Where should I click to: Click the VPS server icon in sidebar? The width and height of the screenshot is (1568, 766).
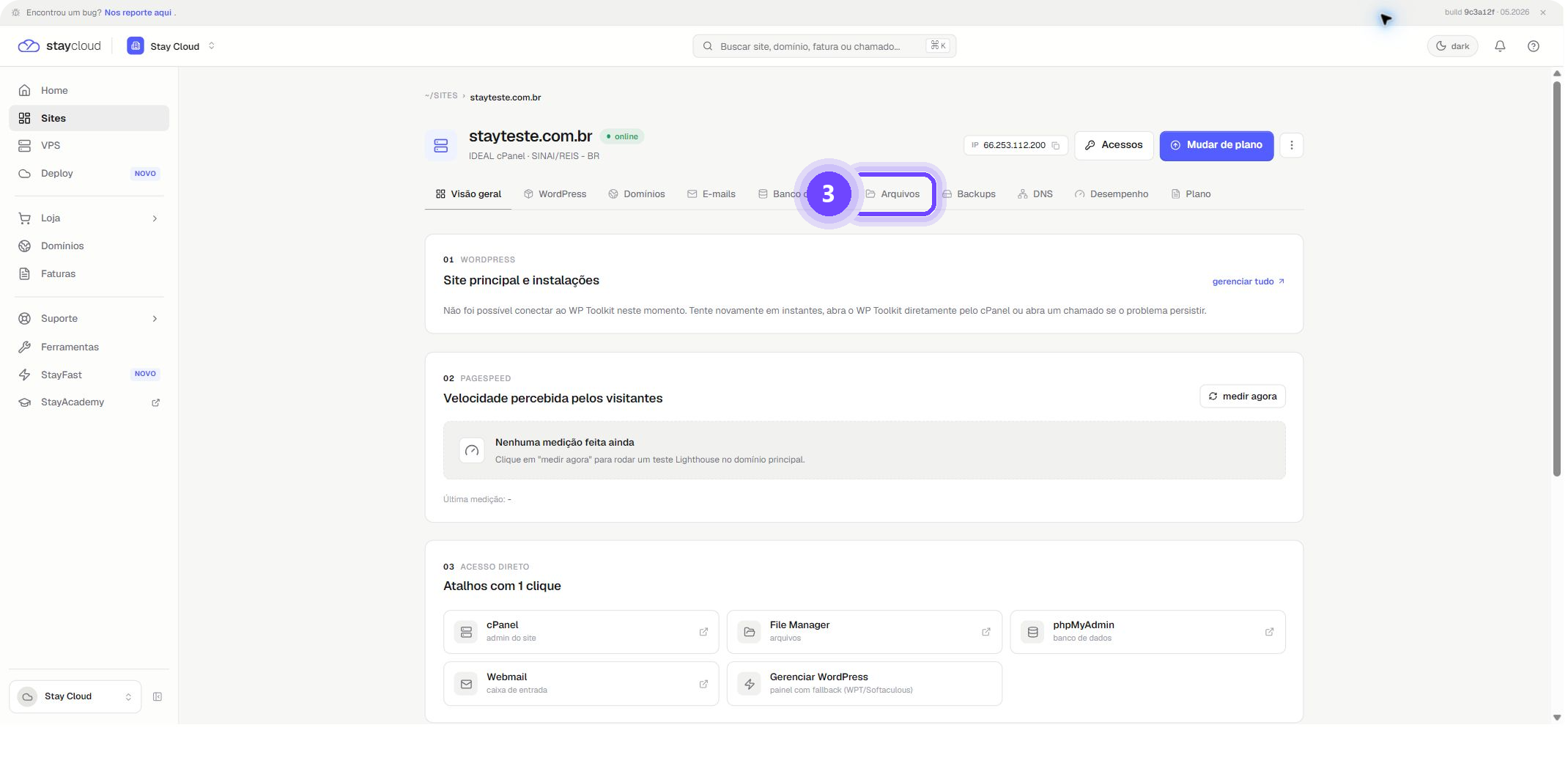click(24, 146)
